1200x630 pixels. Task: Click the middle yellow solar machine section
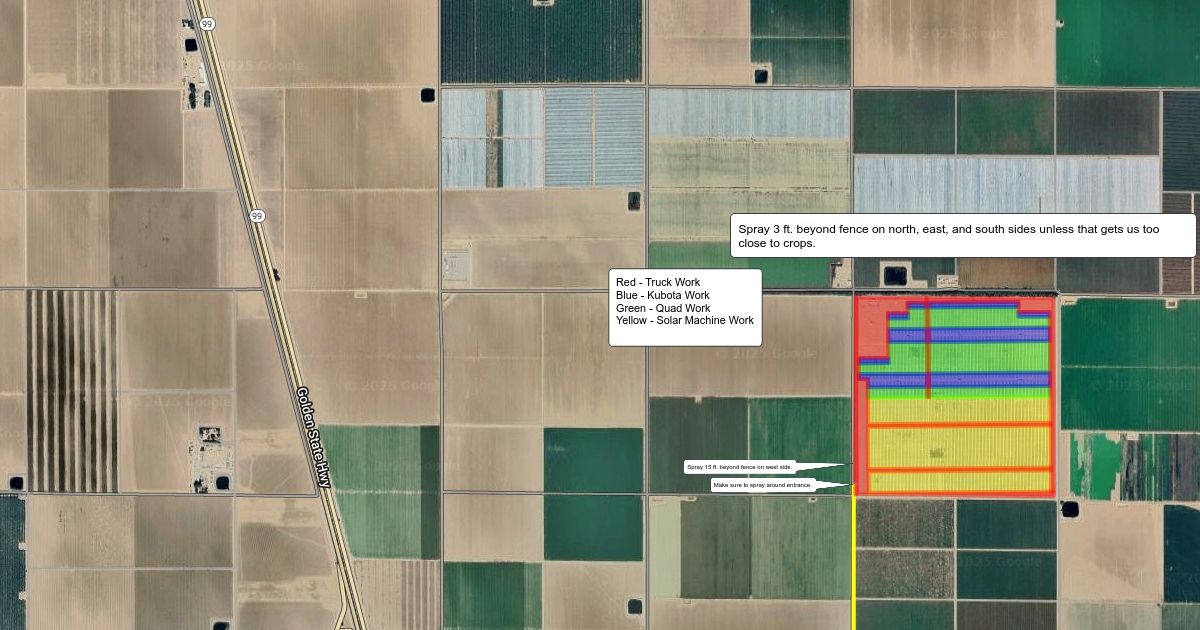tap(958, 446)
